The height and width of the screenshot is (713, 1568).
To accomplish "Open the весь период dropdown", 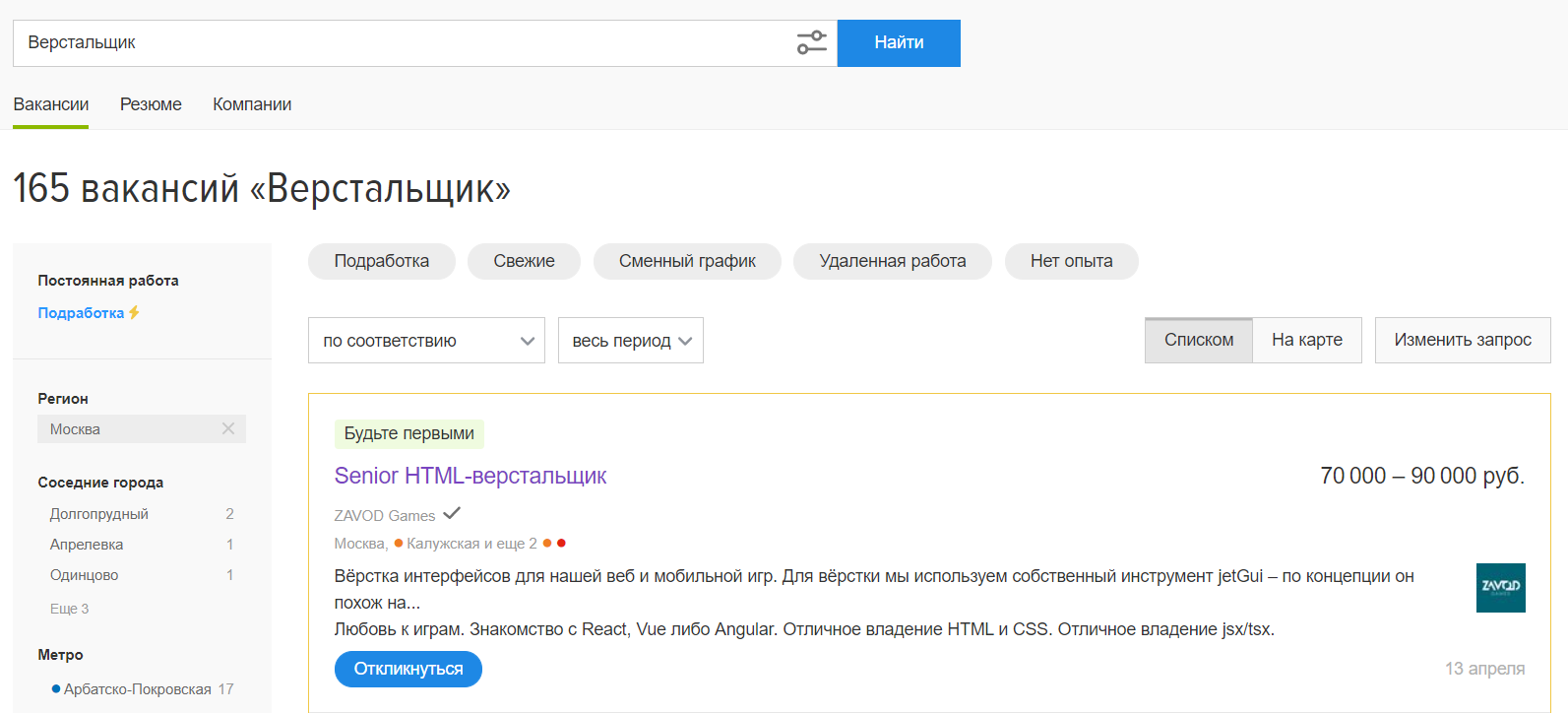I will (631, 341).
